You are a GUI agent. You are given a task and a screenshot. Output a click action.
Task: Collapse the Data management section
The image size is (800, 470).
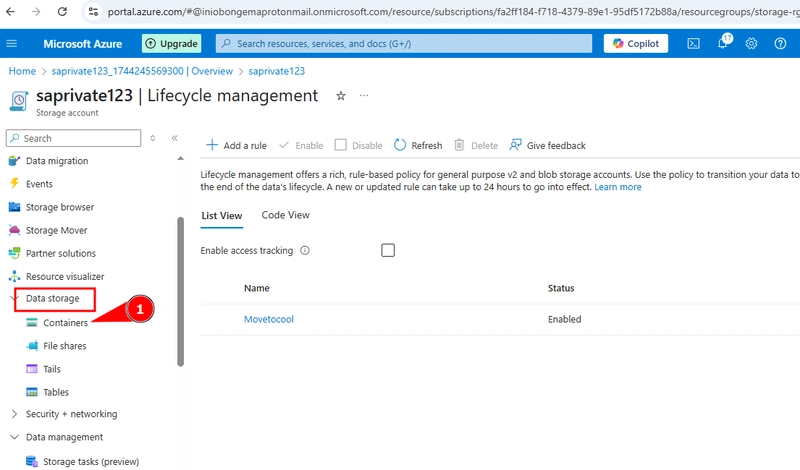pyautogui.click(x=14, y=437)
